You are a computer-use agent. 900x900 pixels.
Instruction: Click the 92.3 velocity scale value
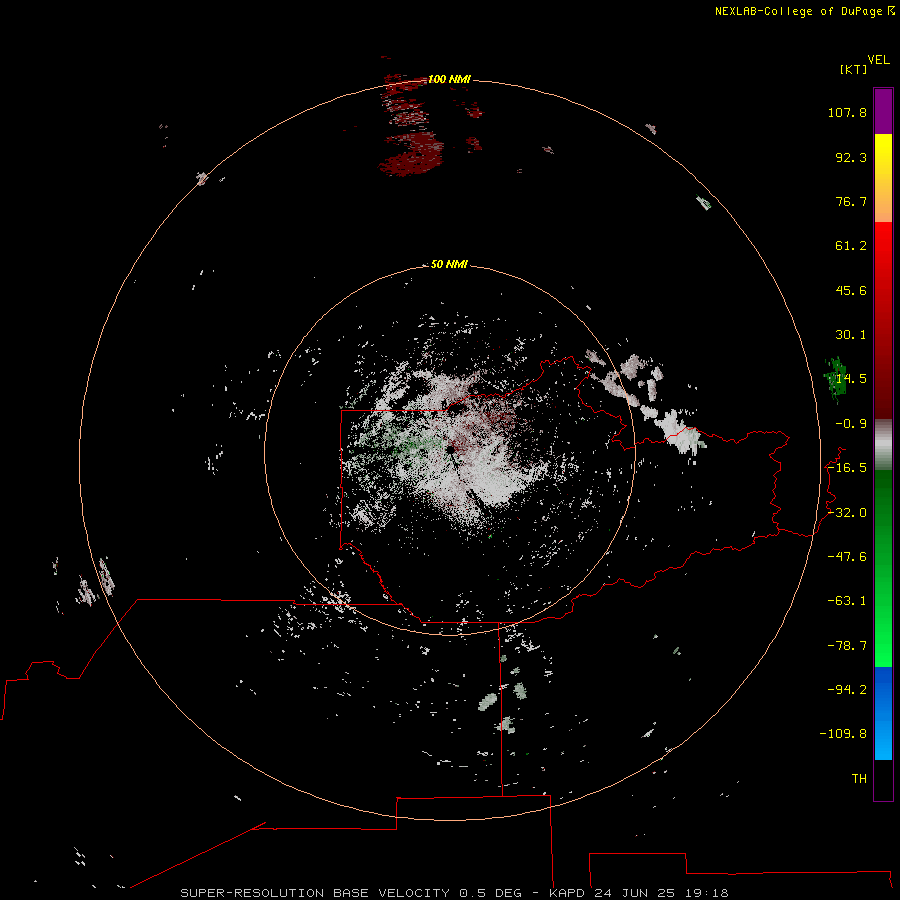click(851, 157)
